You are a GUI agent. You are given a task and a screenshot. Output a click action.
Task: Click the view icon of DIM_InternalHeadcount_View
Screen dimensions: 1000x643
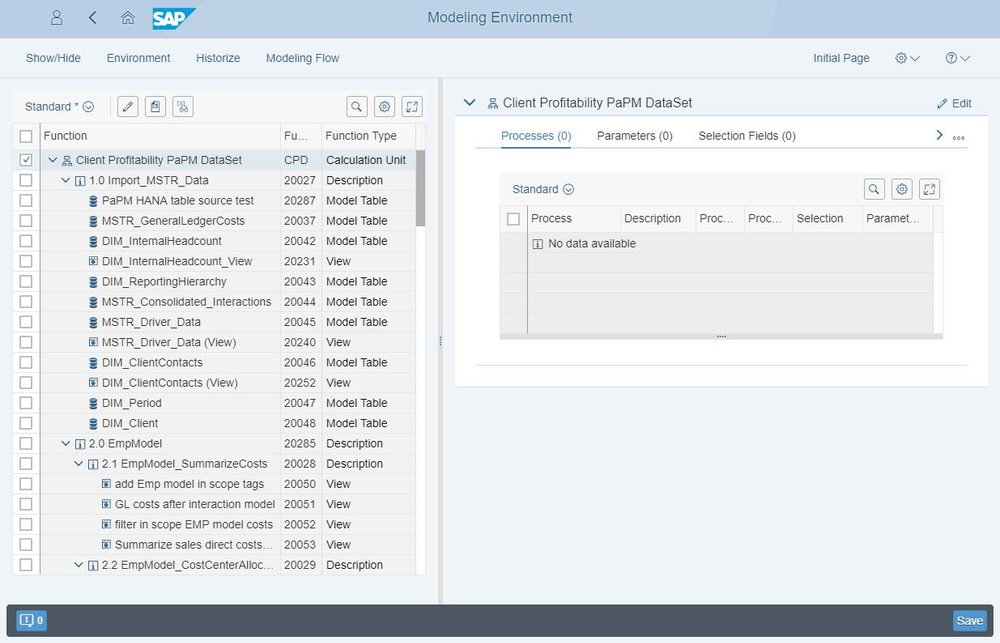tap(93, 262)
